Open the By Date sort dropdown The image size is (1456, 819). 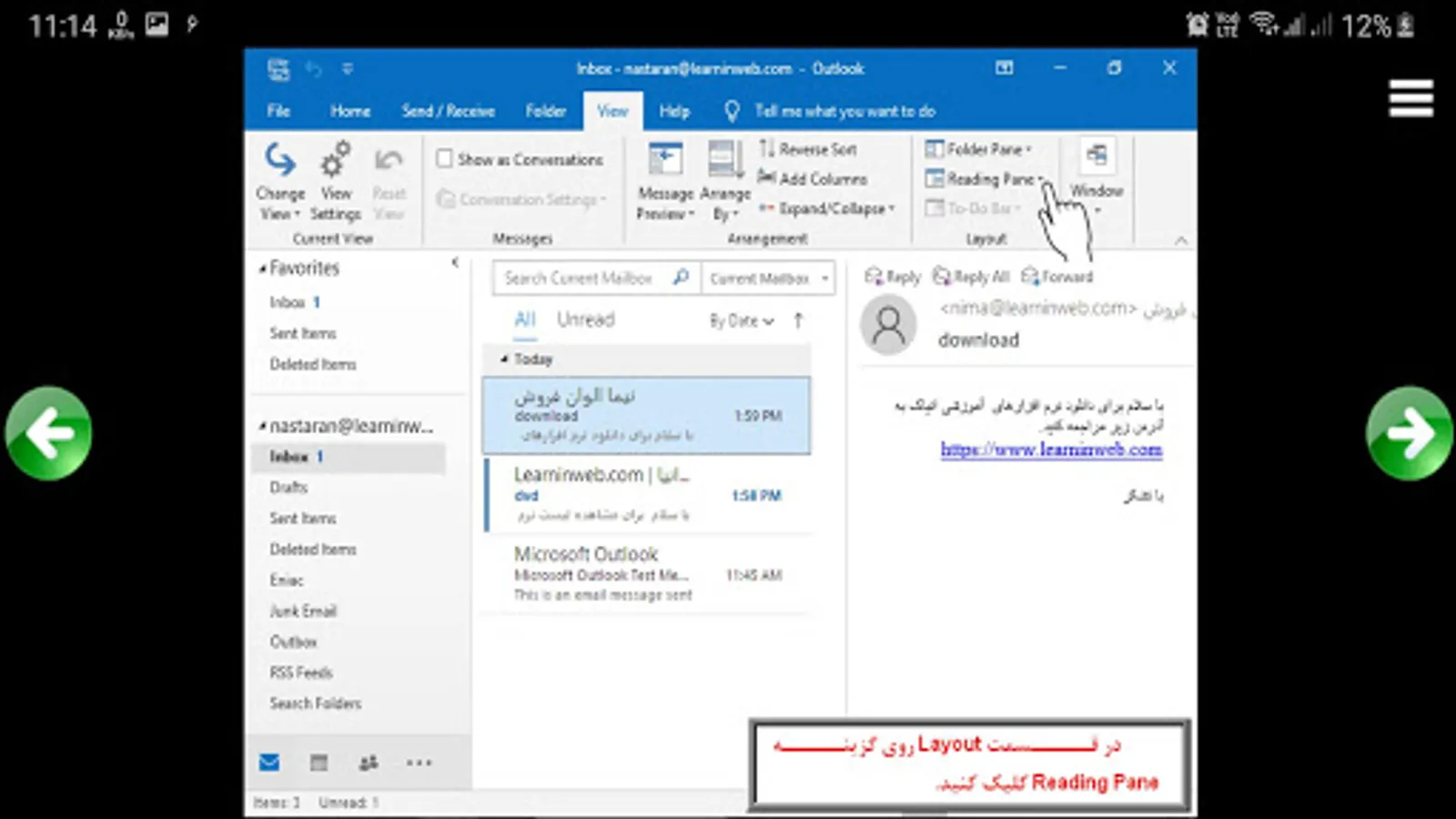742,321
